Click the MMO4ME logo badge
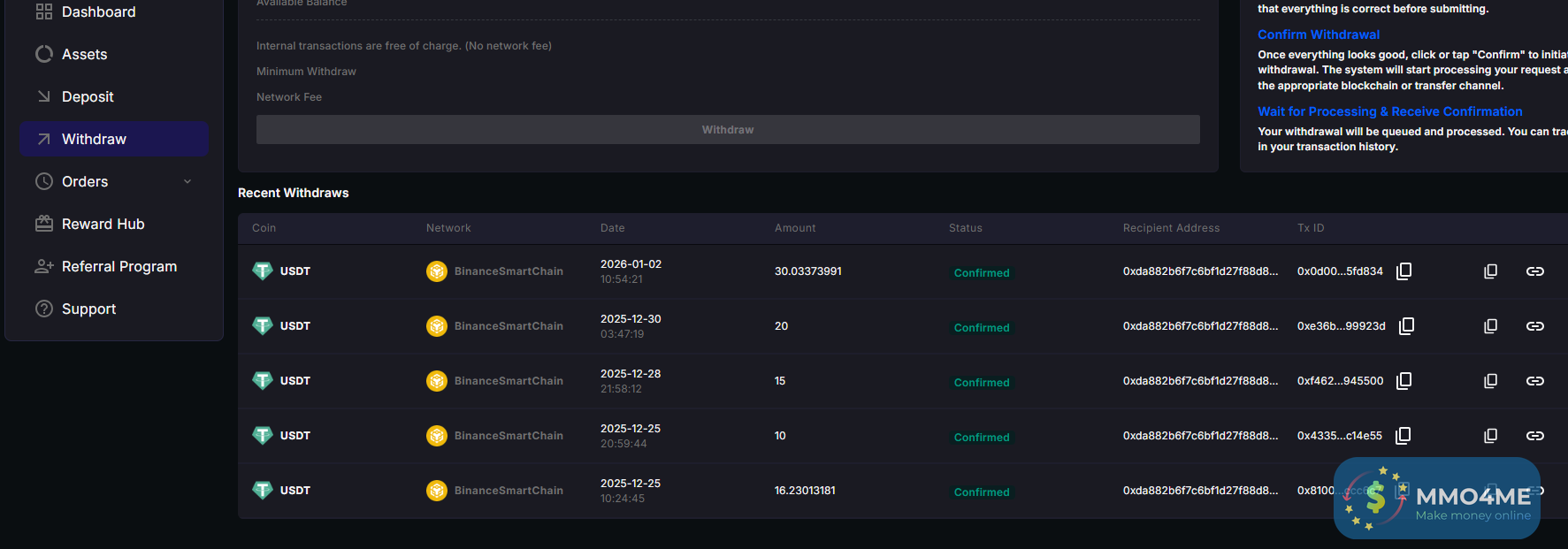This screenshot has height=549, width=1568. [x=1436, y=499]
